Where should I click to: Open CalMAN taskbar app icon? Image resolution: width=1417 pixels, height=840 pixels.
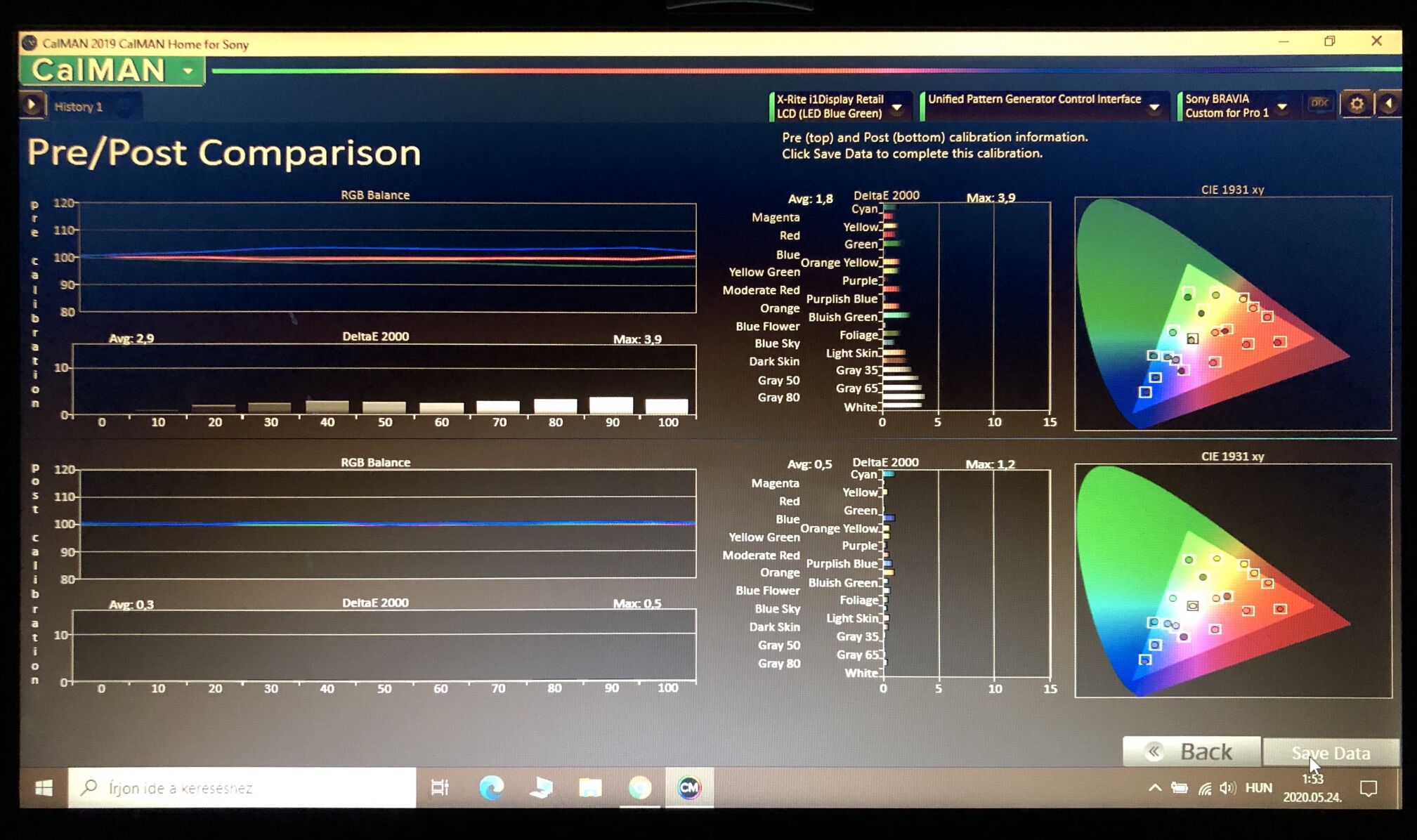(x=688, y=788)
